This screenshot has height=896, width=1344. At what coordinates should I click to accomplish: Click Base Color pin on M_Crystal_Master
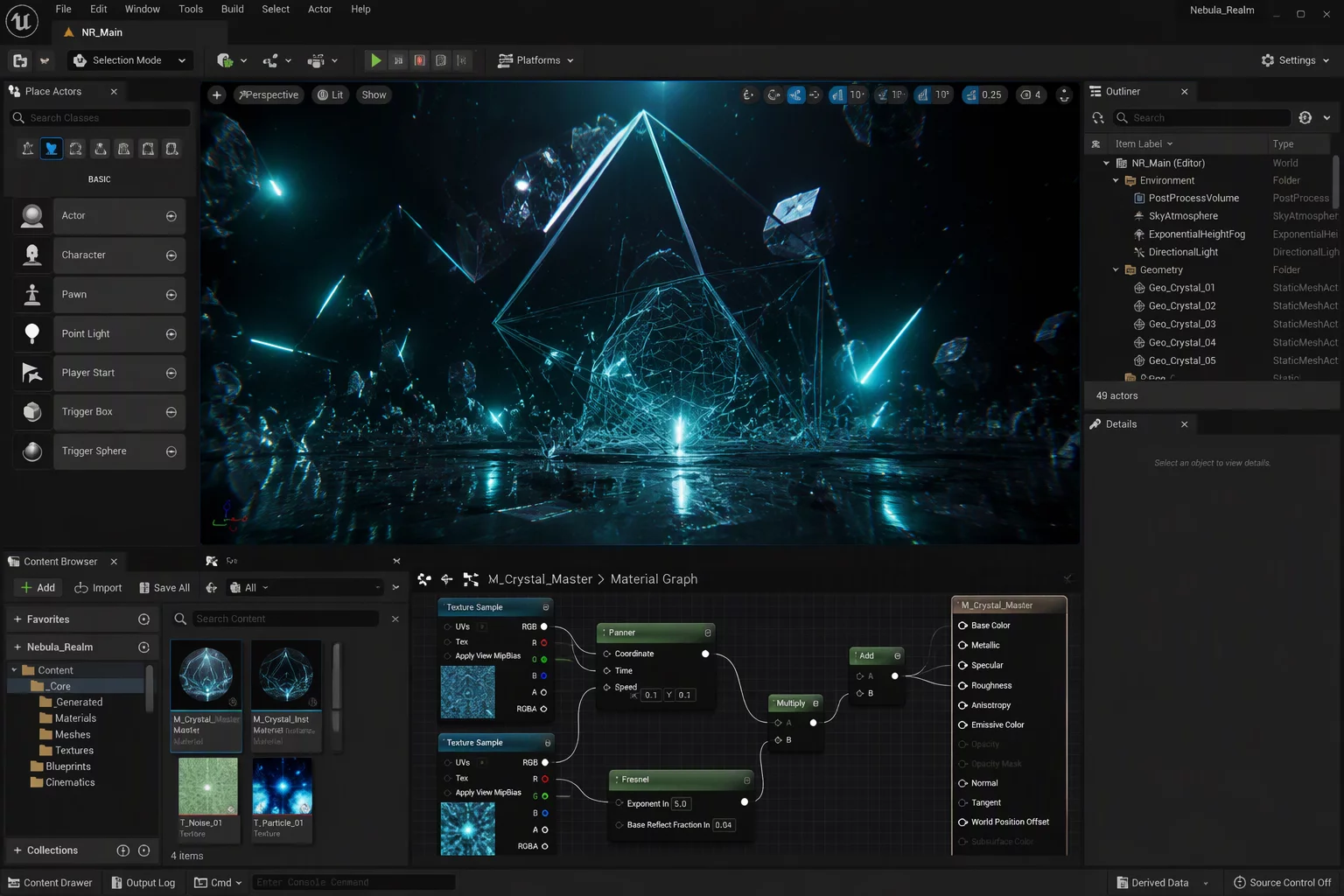coord(962,626)
